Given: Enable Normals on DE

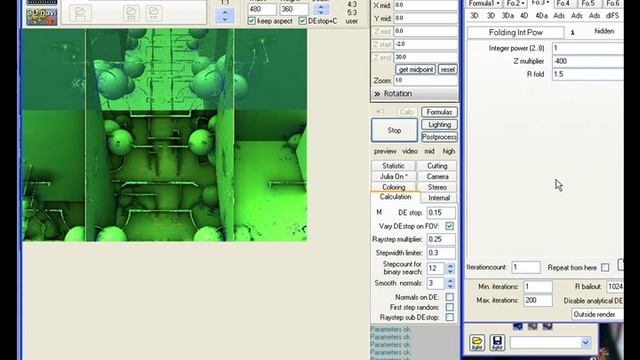Looking at the screenshot, I should click(449, 297).
